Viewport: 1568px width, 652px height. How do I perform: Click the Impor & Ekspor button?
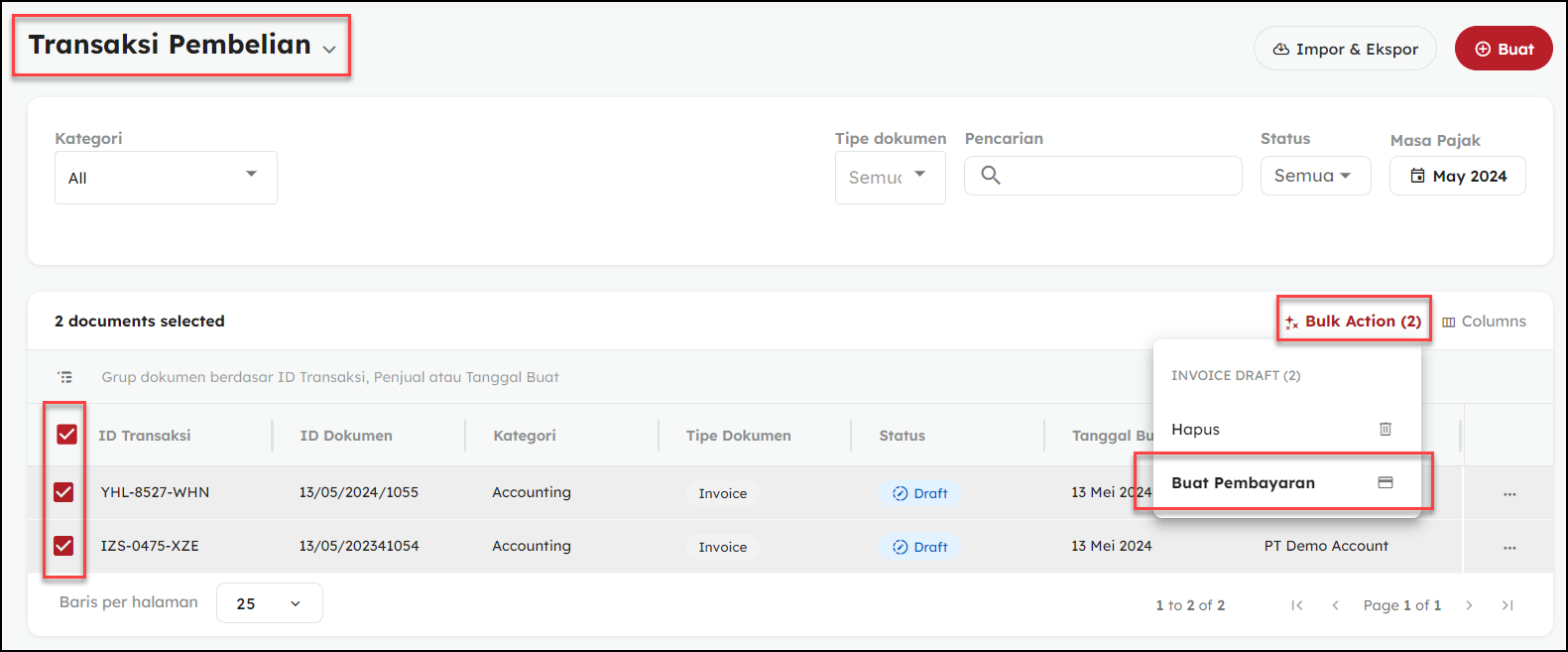tap(1345, 49)
